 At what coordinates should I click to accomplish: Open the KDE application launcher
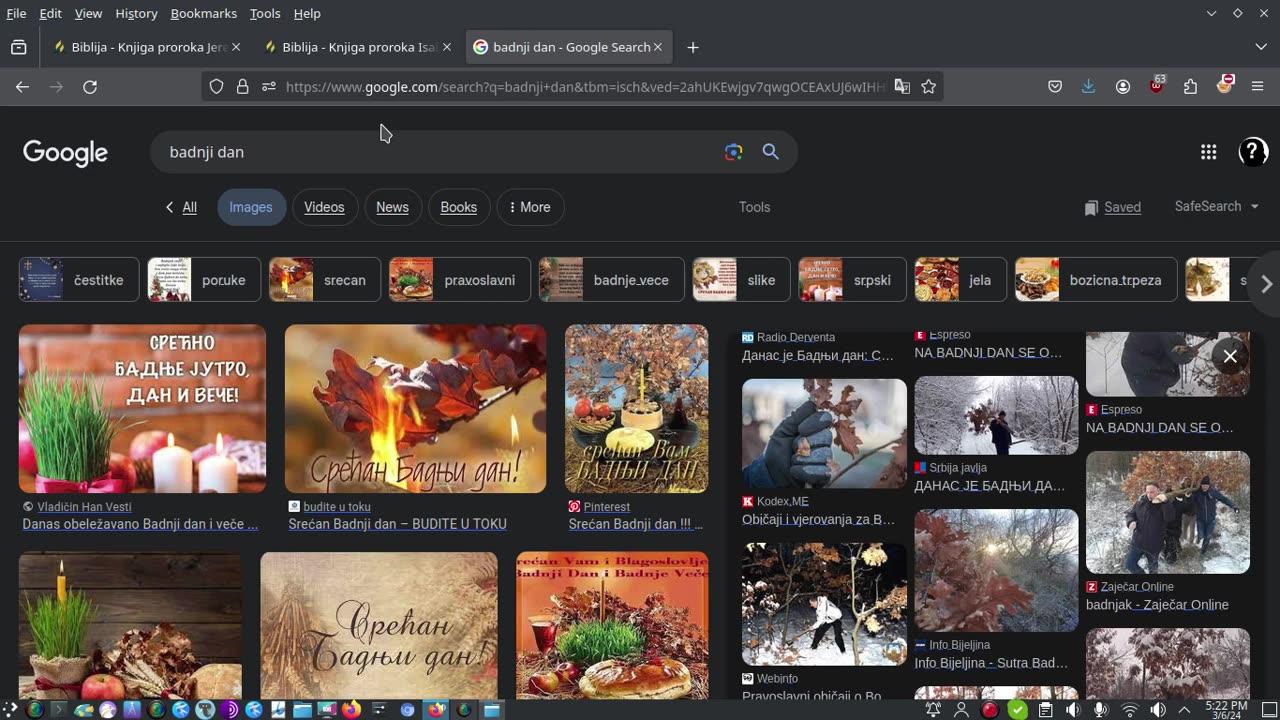pos(10,710)
